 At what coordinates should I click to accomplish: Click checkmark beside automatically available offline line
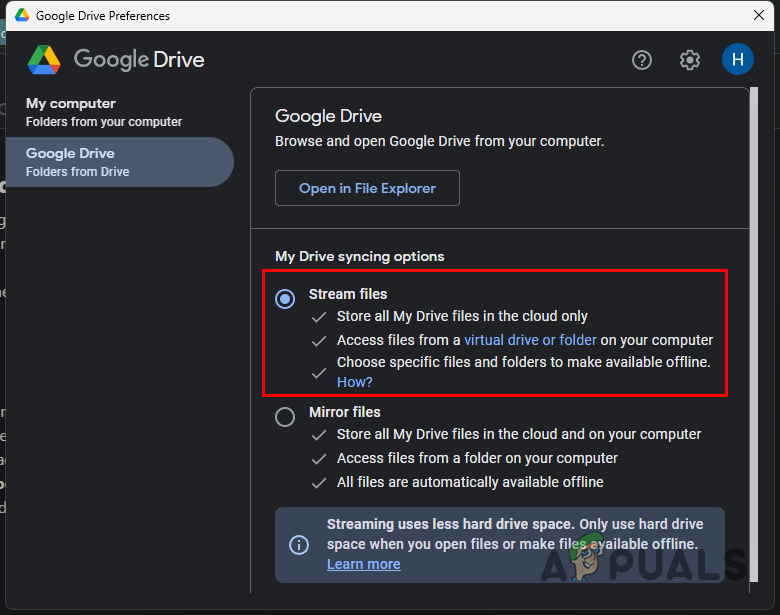(319, 483)
